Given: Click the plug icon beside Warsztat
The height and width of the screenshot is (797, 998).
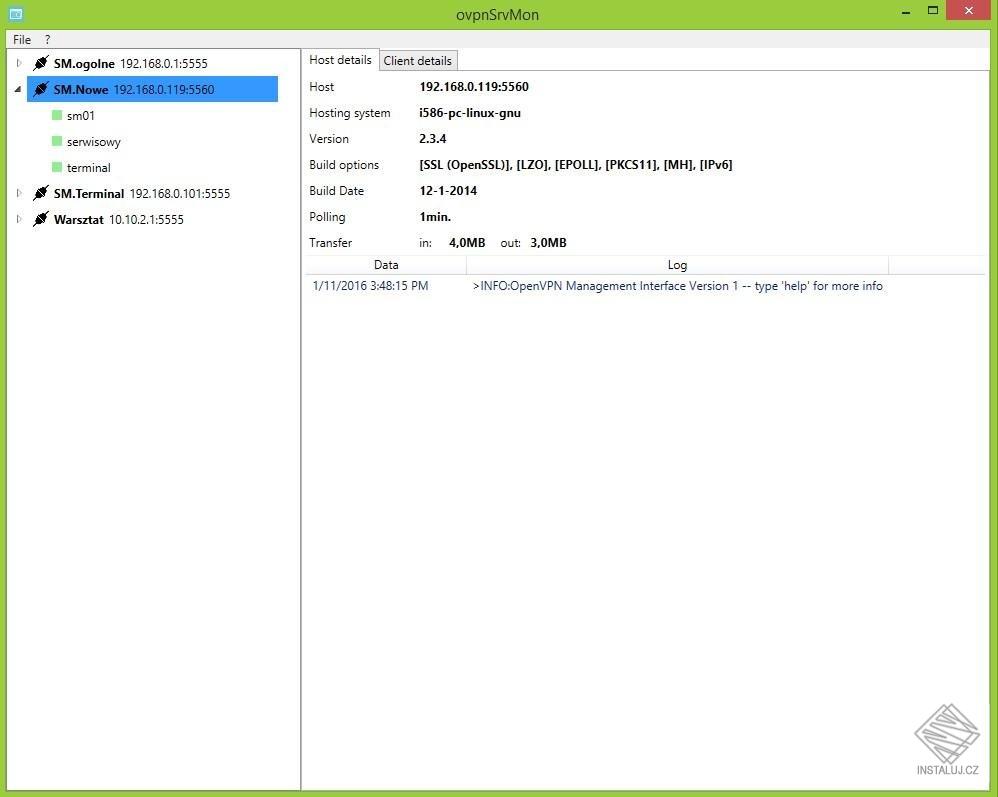Looking at the screenshot, I should (41, 219).
